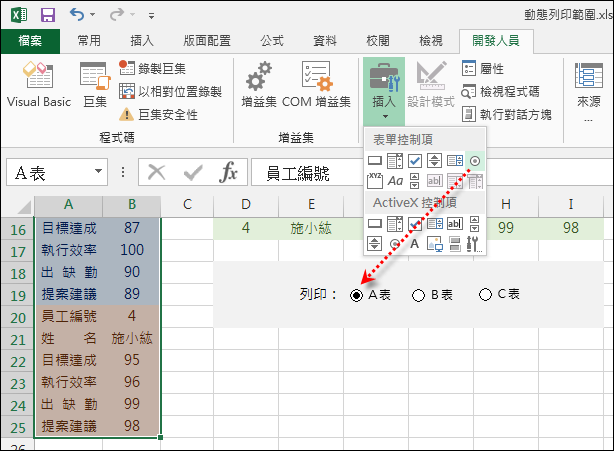Click the row 20 header

[17, 318]
